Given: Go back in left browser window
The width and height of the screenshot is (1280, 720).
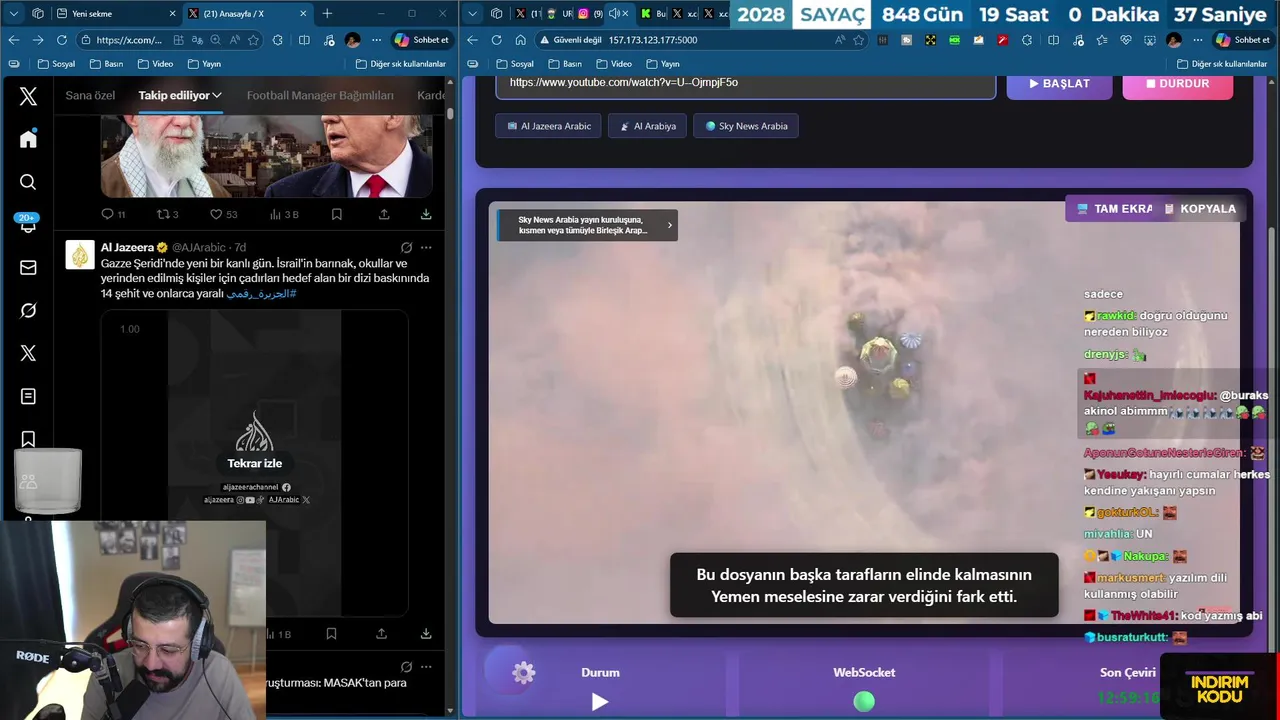Looking at the screenshot, I should [x=13, y=40].
